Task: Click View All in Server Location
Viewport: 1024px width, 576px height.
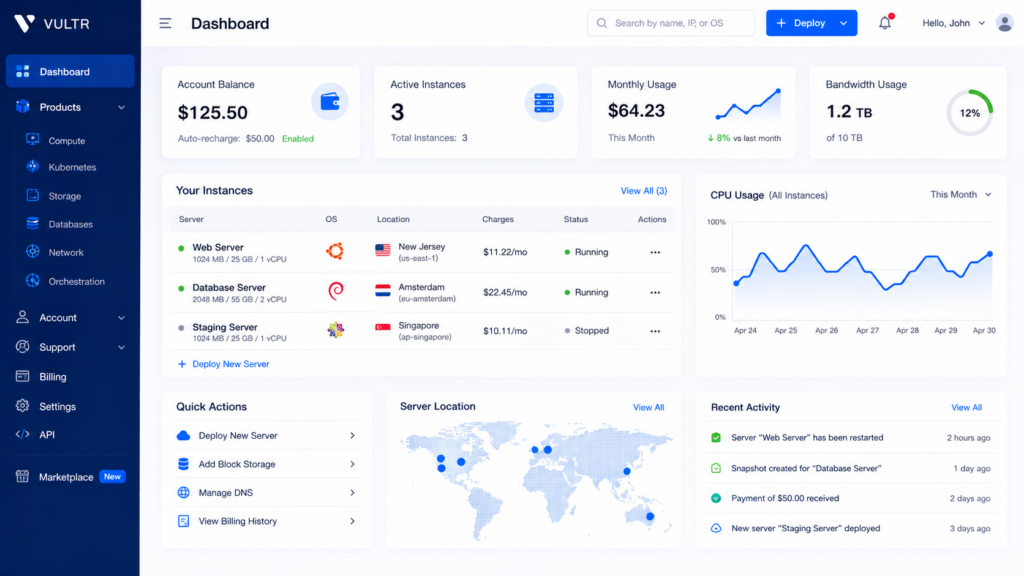Action: [648, 408]
